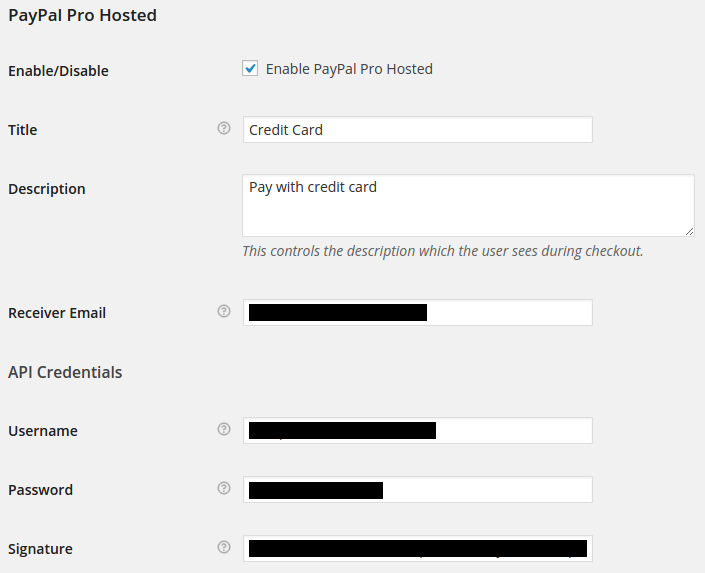This screenshot has width=705, height=573.
Task: Click the help icon next to Title
Action: pyautogui.click(x=224, y=128)
